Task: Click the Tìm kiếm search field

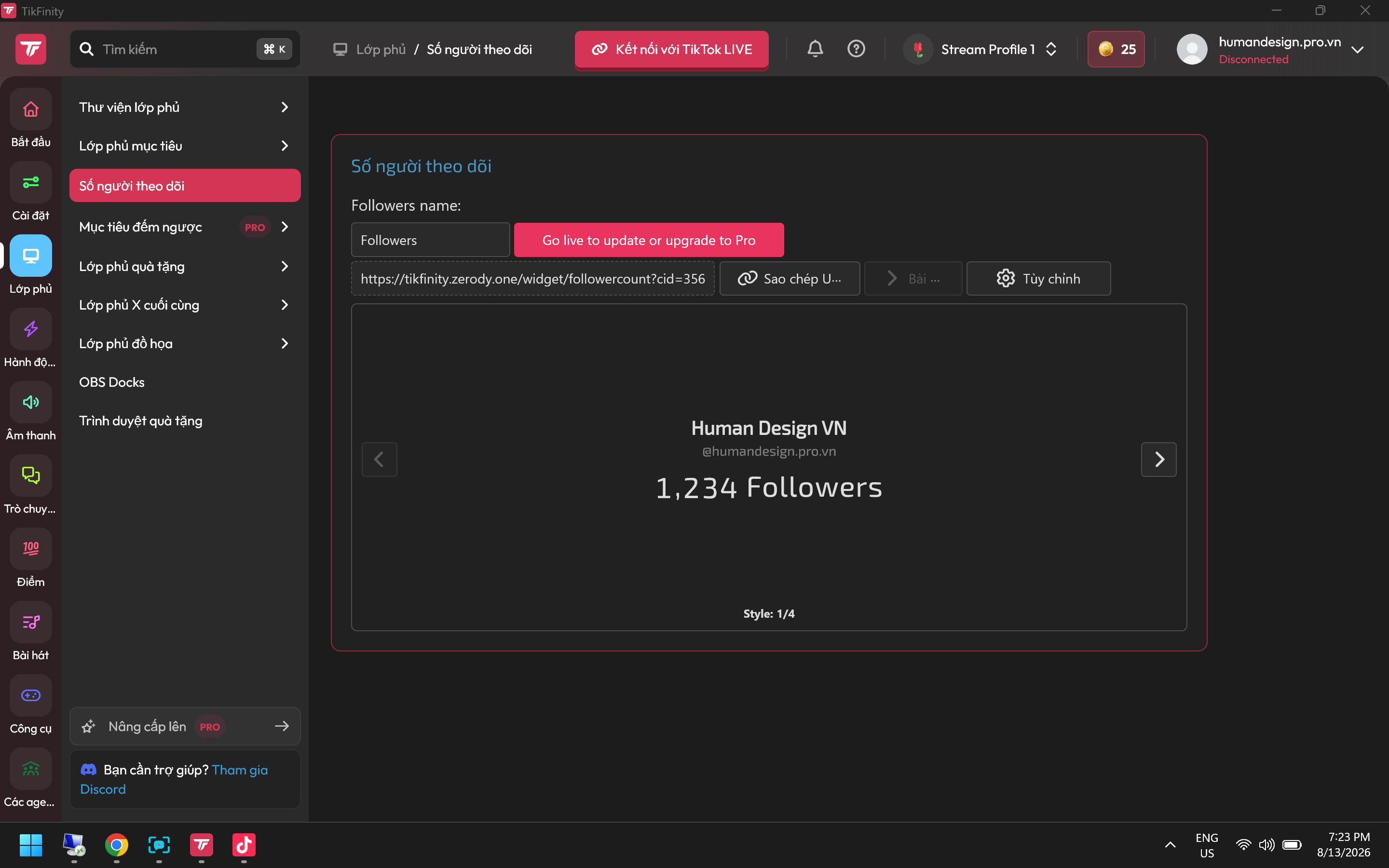Action: point(185,49)
